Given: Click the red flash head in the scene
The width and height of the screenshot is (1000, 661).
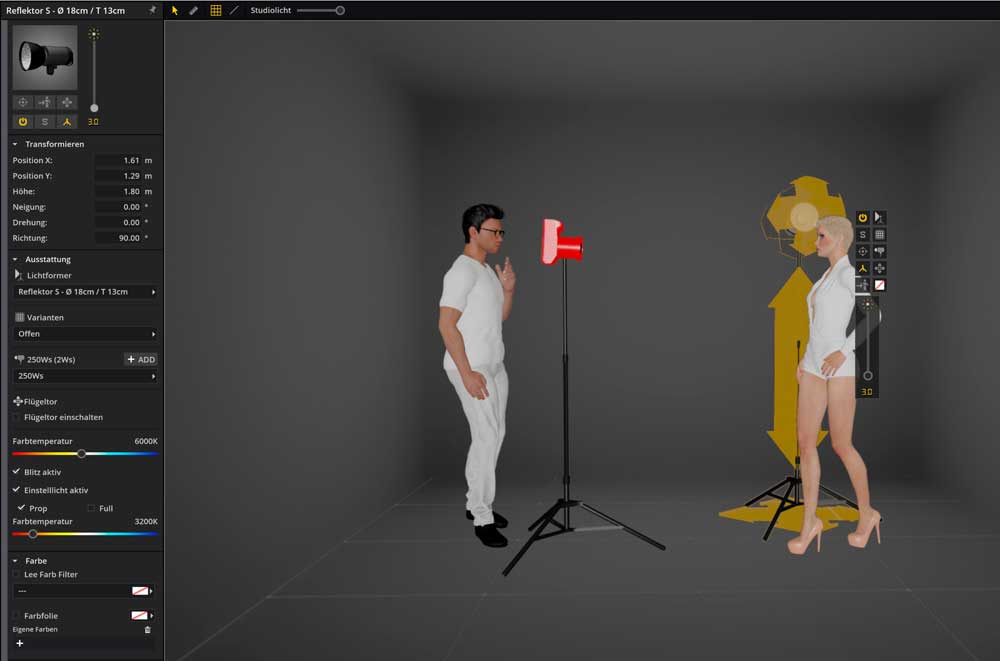Looking at the screenshot, I should tap(561, 241).
